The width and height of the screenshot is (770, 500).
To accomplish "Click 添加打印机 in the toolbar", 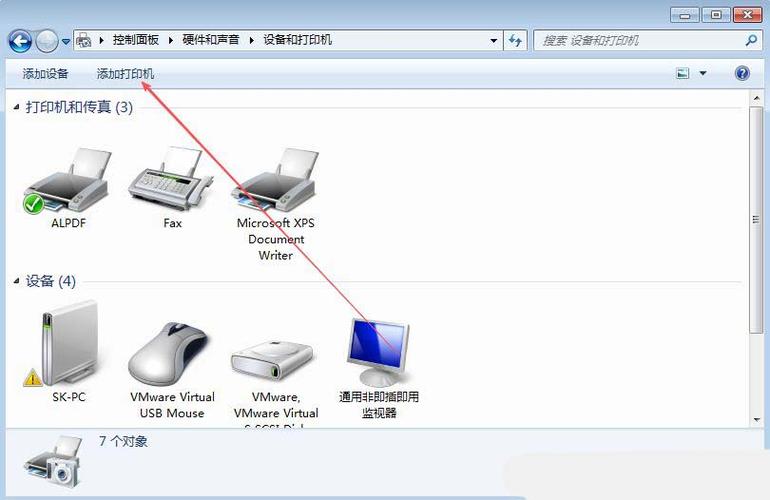I will (125, 74).
